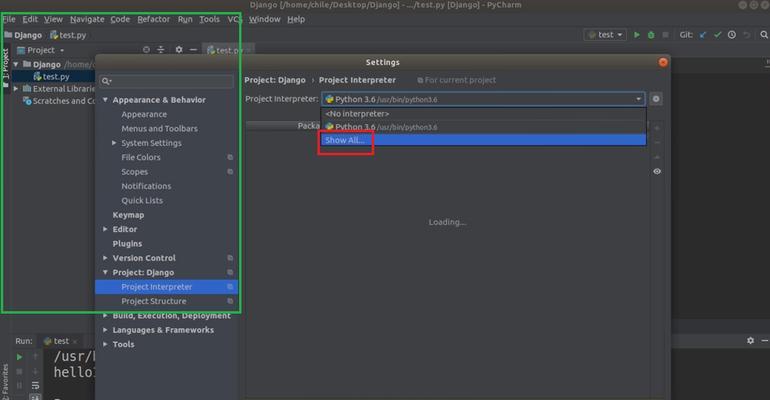Select Appearance settings item
The image size is (770, 400).
pos(144,114)
